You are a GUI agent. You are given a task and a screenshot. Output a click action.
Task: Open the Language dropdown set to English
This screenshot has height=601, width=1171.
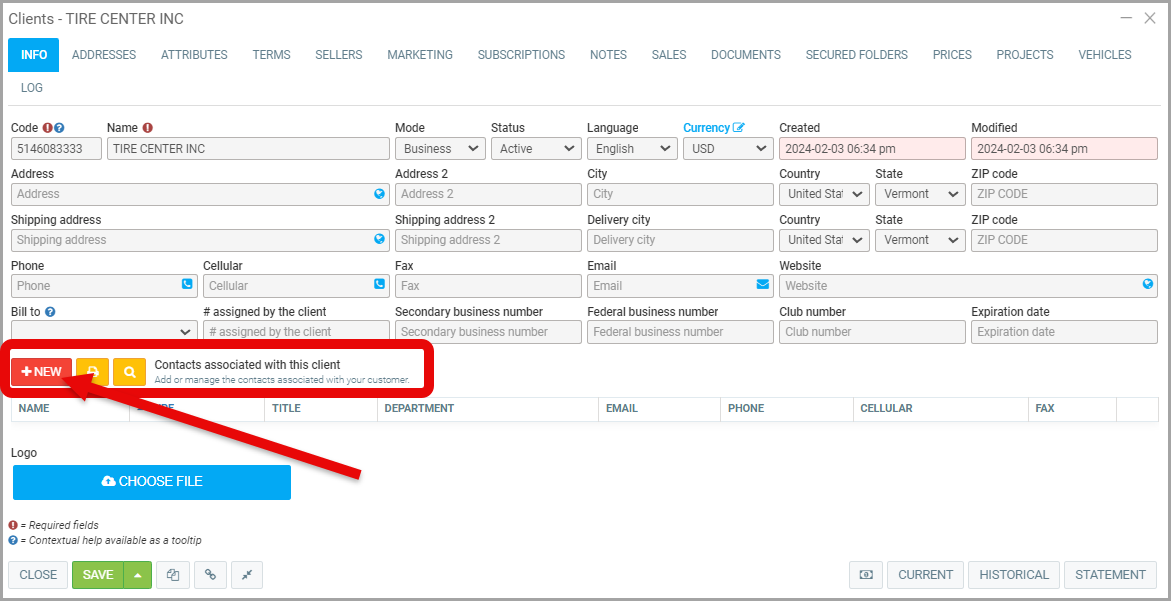click(631, 149)
